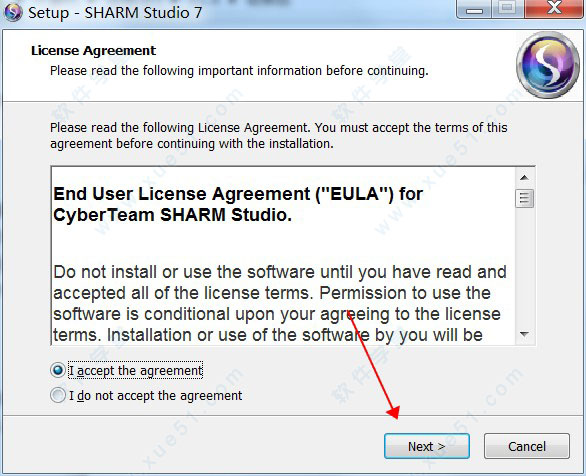Minimize the Setup window
Image resolution: width=586 pixels, height=476 pixels.
click(474, 9)
